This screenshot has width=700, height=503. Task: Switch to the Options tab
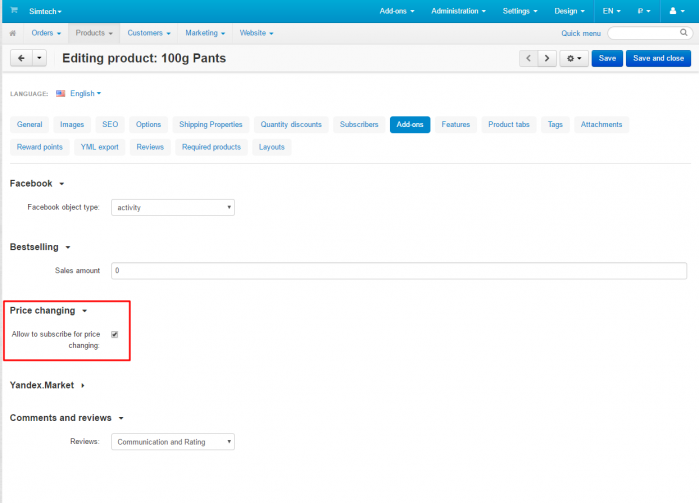pyautogui.click(x=148, y=125)
